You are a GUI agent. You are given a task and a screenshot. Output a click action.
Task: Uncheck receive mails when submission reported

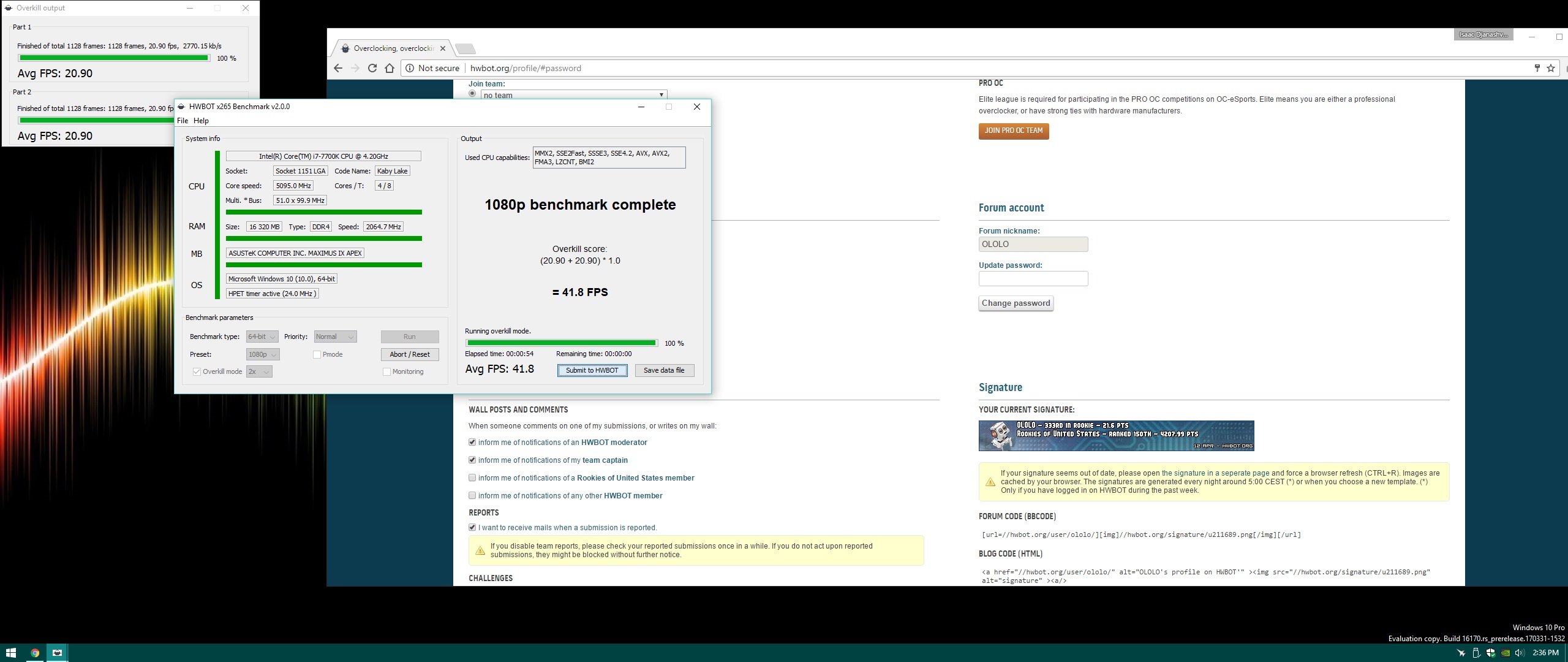(472, 527)
